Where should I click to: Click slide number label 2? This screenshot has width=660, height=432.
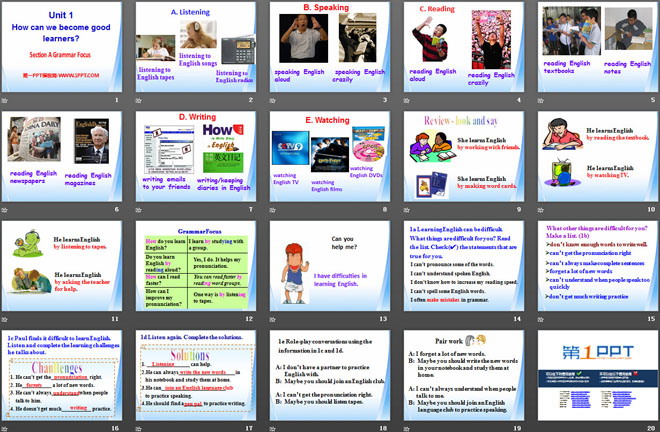[x=251, y=100]
